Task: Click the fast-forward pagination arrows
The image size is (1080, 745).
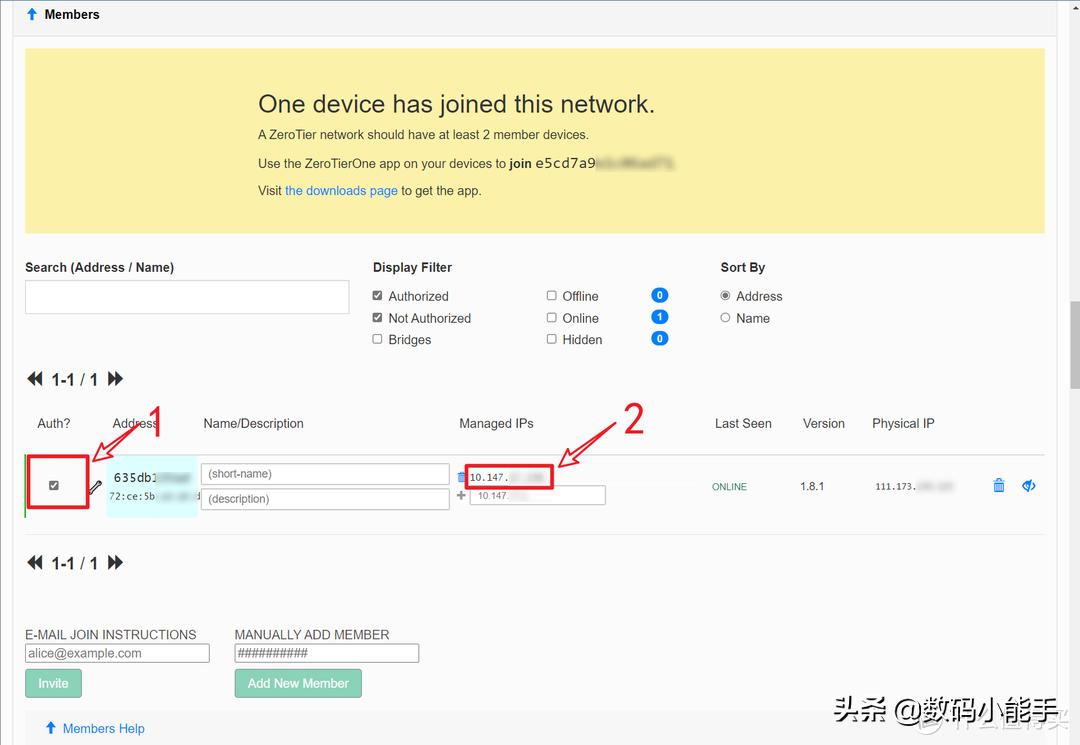Action: click(x=114, y=379)
